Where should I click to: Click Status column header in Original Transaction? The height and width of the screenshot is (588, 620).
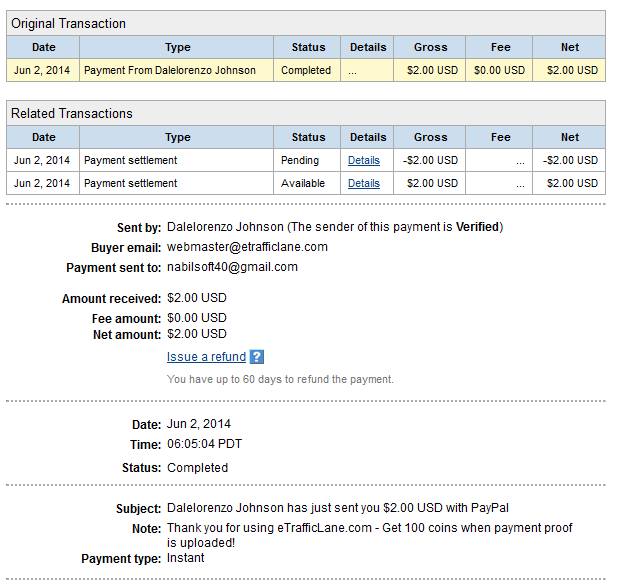tap(307, 47)
